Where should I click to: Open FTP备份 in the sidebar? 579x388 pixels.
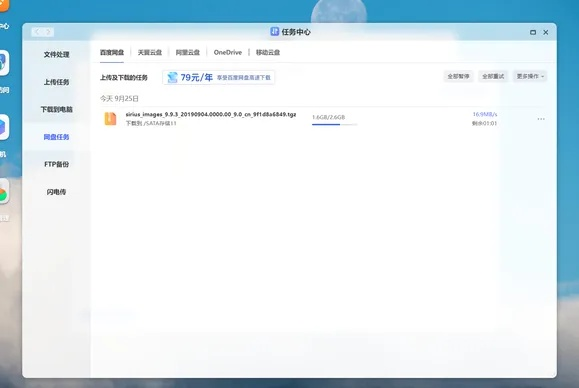(x=56, y=164)
